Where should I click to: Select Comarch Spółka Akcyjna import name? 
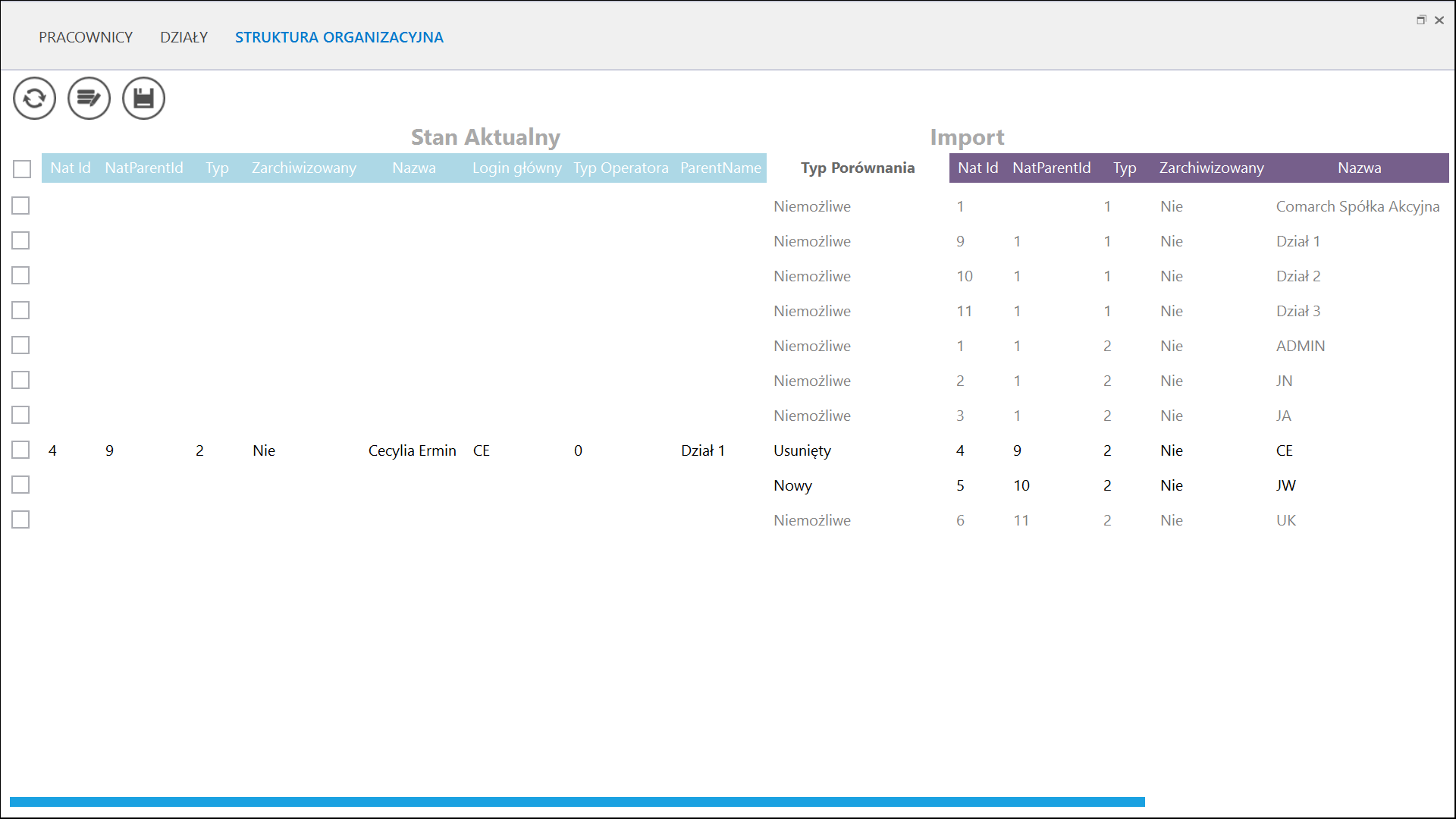[1357, 206]
